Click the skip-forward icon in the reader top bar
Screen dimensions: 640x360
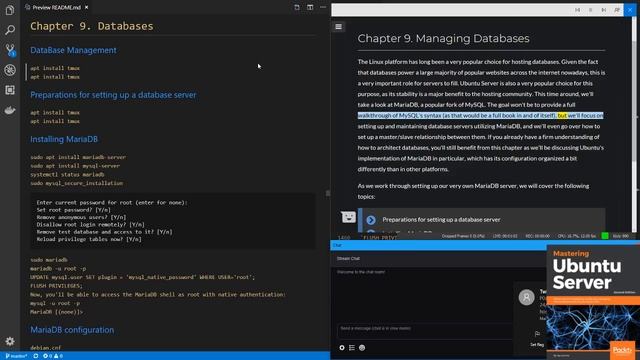[604, 10]
